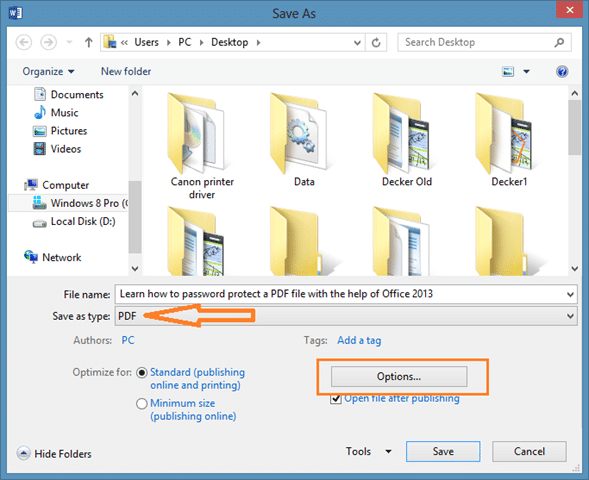Open the view options dropdown arrow
The width and height of the screenshot is (589, 480).
(x=527, y=71)
